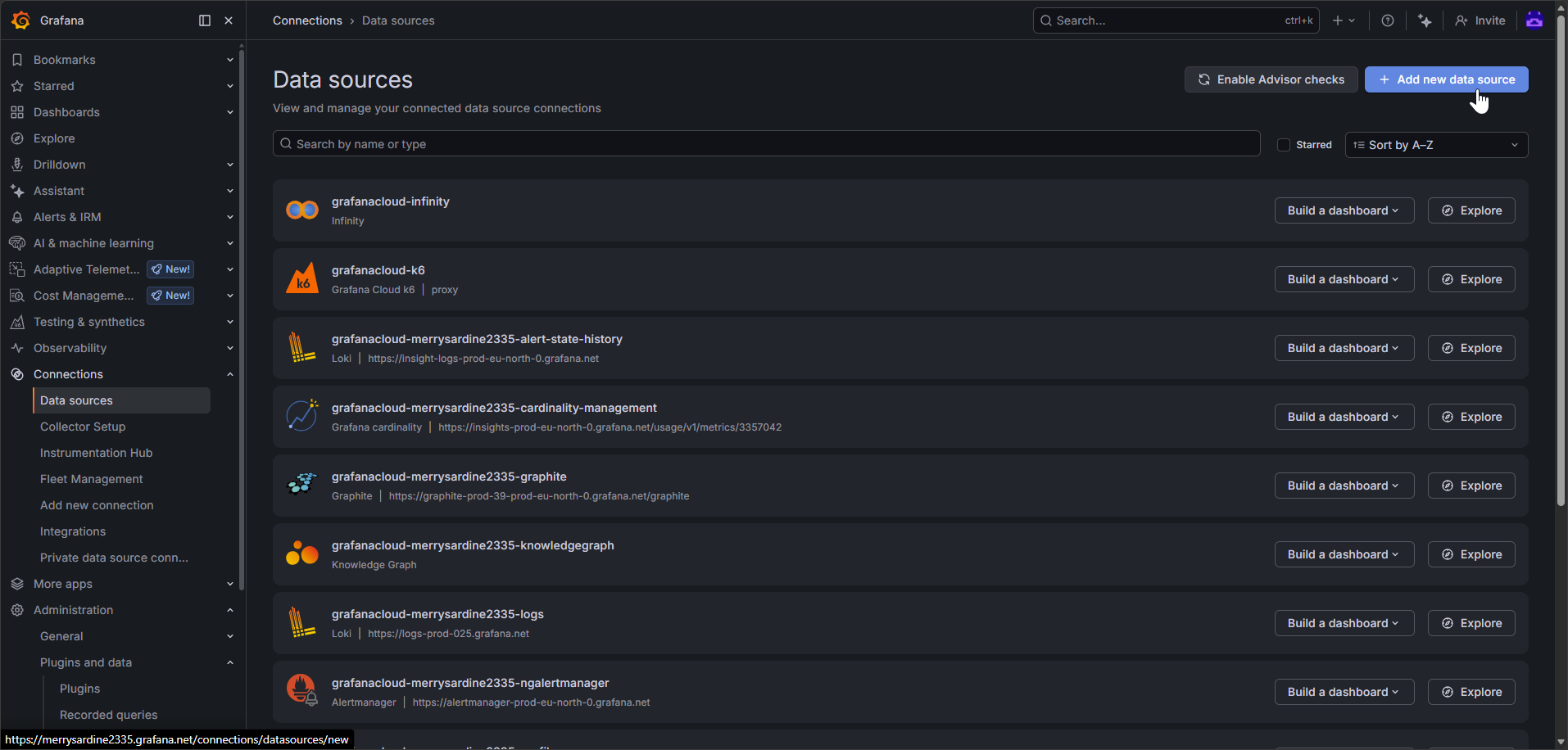Click the Graphite data source logo

pyautogui.click(x=302, y=484)
